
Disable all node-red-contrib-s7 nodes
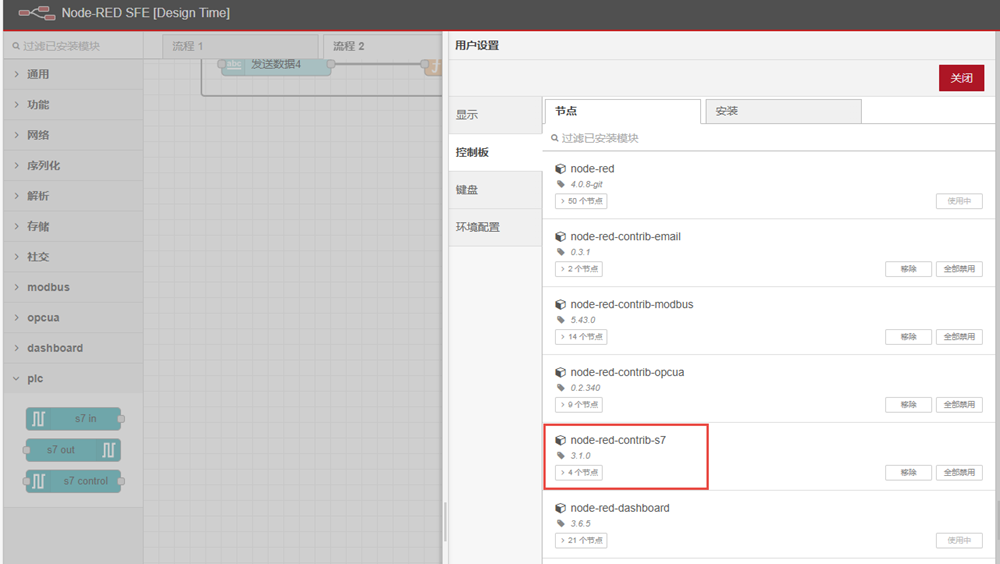click(959, 473)
